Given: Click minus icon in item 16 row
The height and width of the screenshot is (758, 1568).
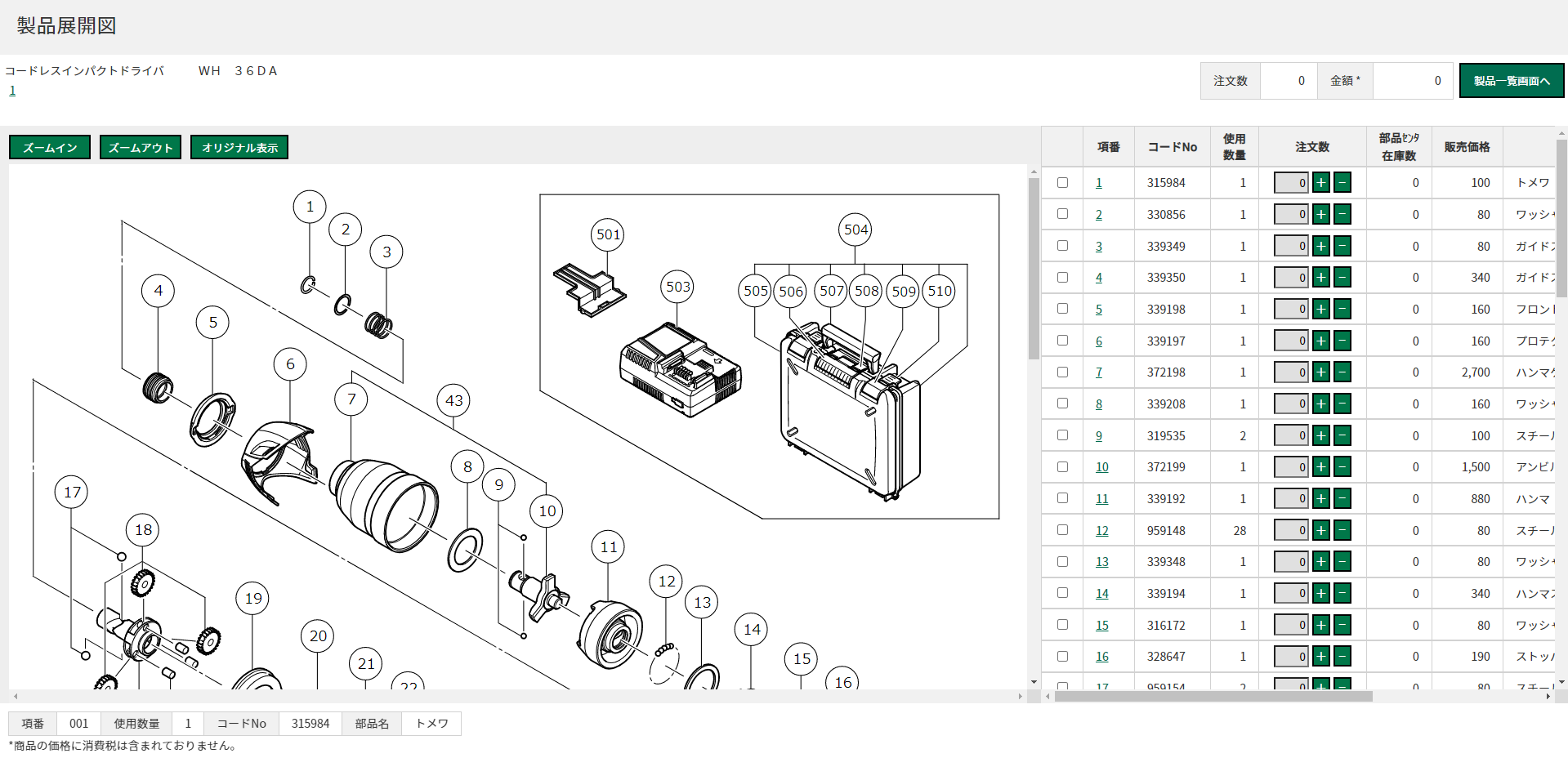Looking at the screenshot, I should [1342, 657].
